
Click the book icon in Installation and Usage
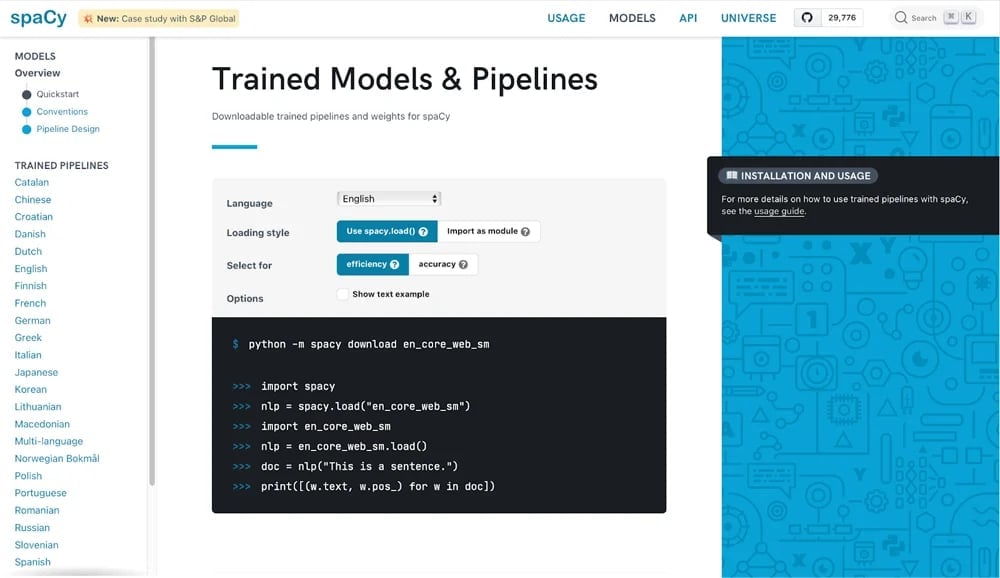732,175
